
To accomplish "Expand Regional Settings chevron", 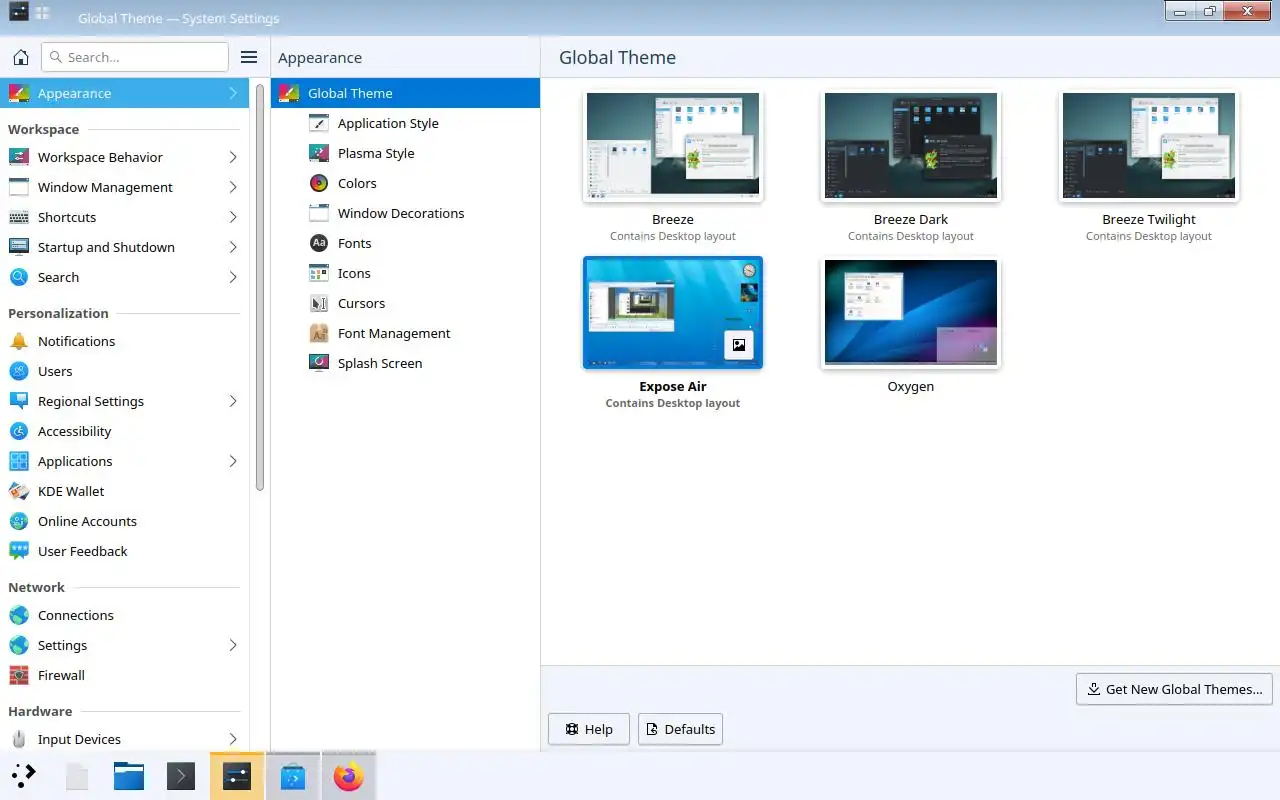I will [x=233, y=401].
